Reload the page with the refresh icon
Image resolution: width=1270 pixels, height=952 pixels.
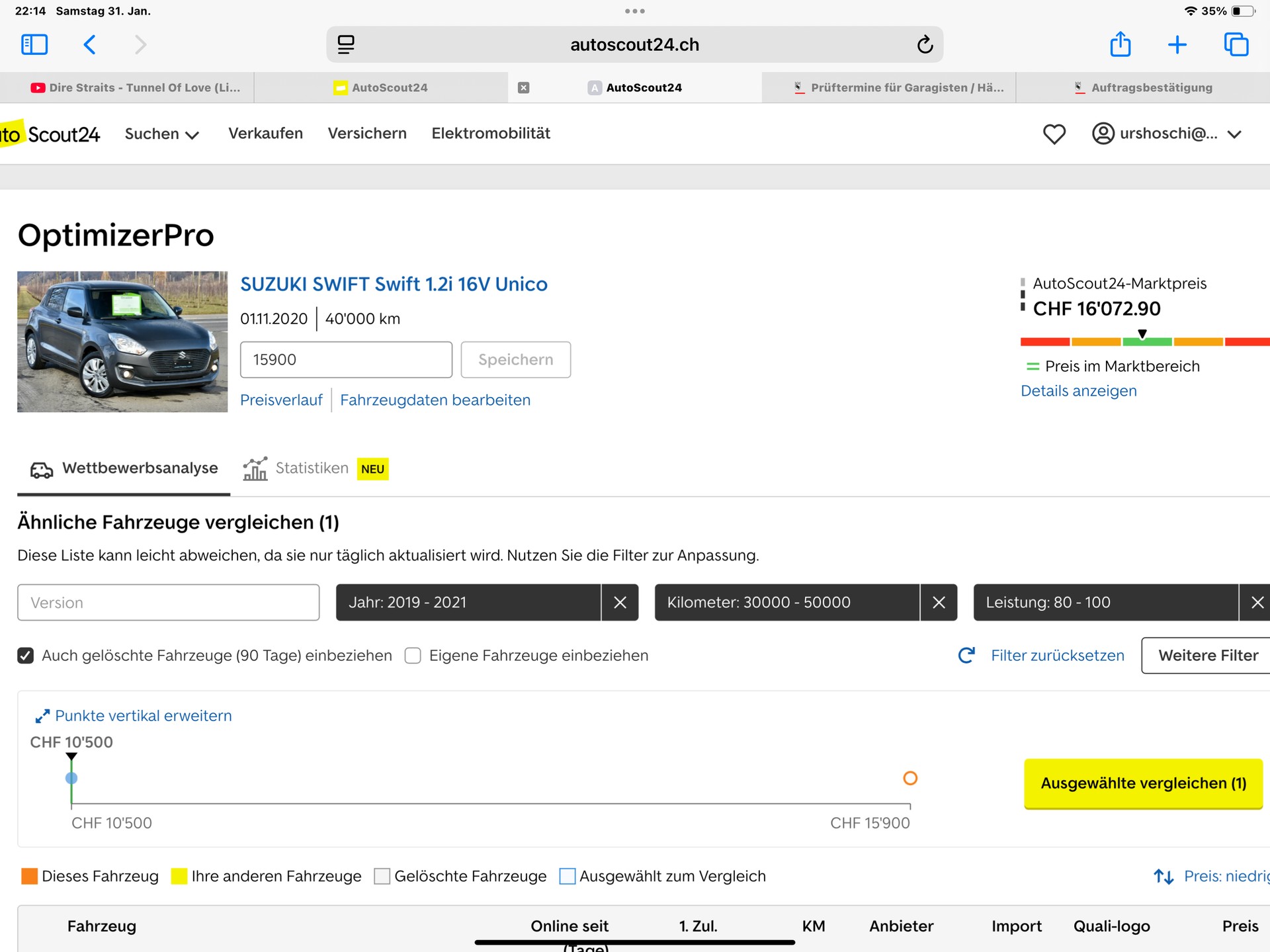(x=925, y=44)
